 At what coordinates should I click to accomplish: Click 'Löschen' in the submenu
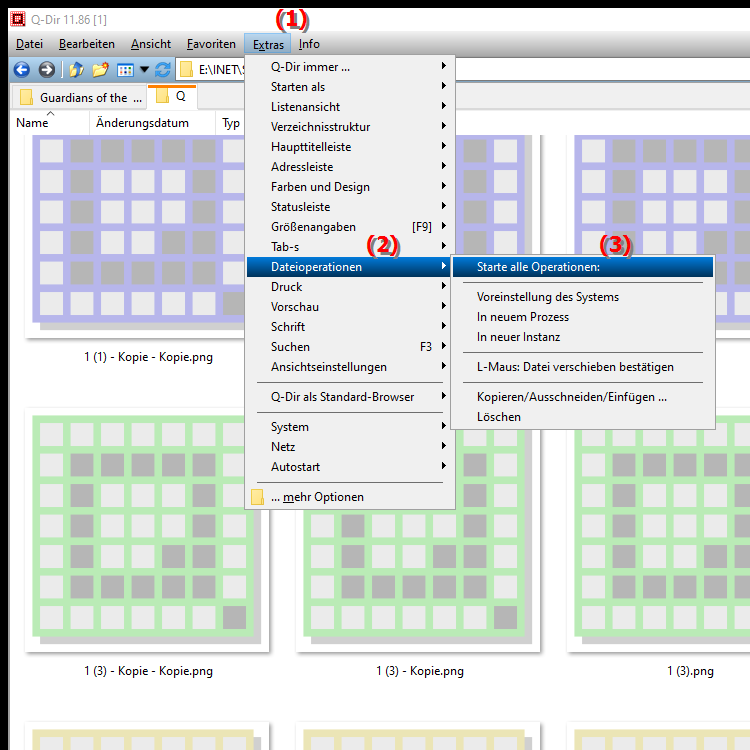point(499,417)
